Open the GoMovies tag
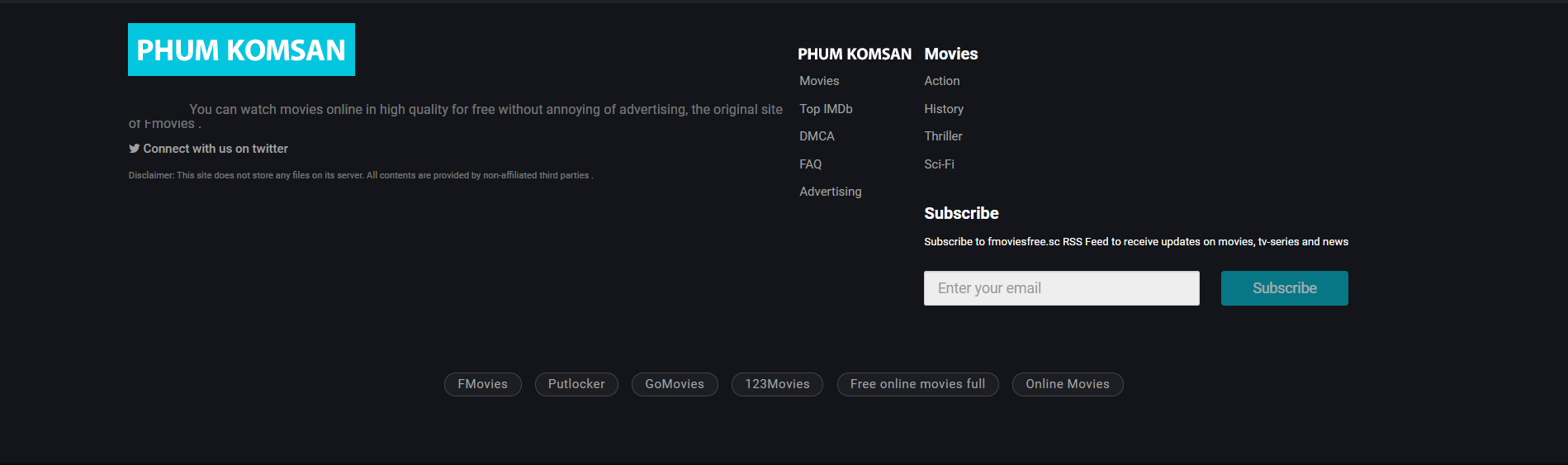 [x=675, y=384]
